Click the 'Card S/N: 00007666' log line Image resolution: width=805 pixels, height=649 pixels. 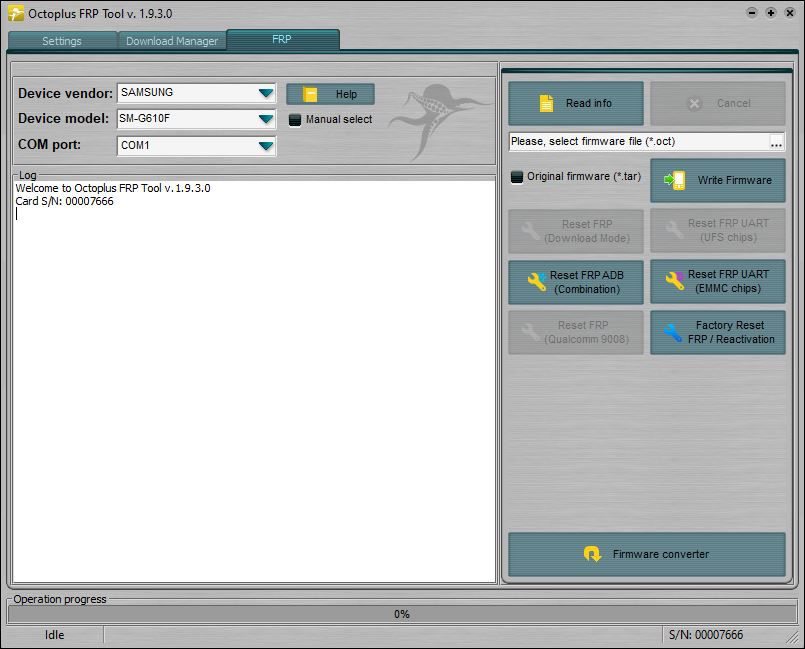click(x=65, y=201)
